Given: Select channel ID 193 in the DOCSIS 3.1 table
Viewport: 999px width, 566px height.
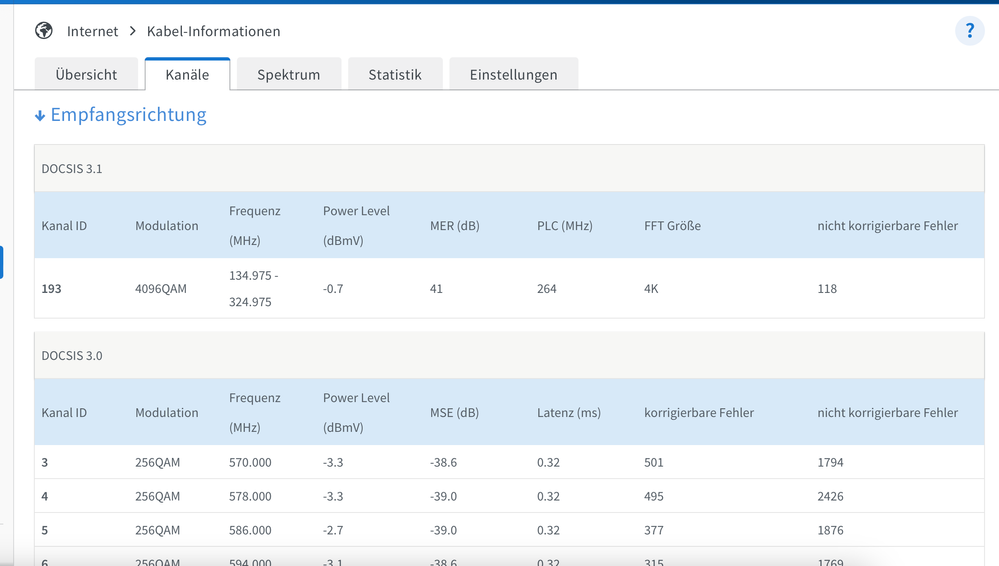Looking at the screenshot, I should (52, 288).
